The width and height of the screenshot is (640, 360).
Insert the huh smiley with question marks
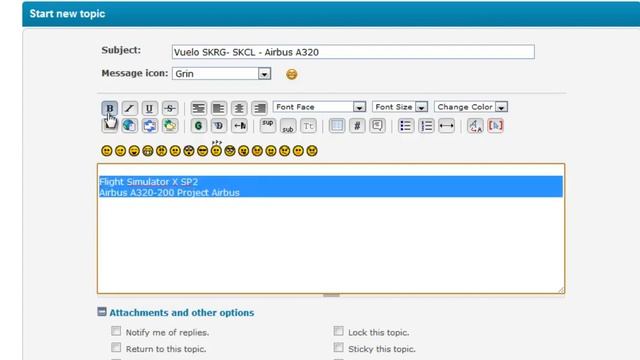pos(216,149)
